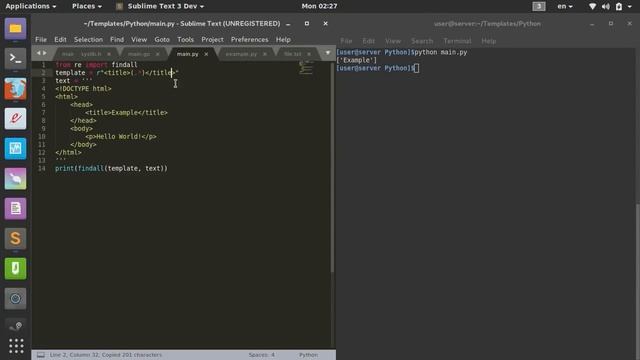Switch to the main.py tab

coord(187,54)
